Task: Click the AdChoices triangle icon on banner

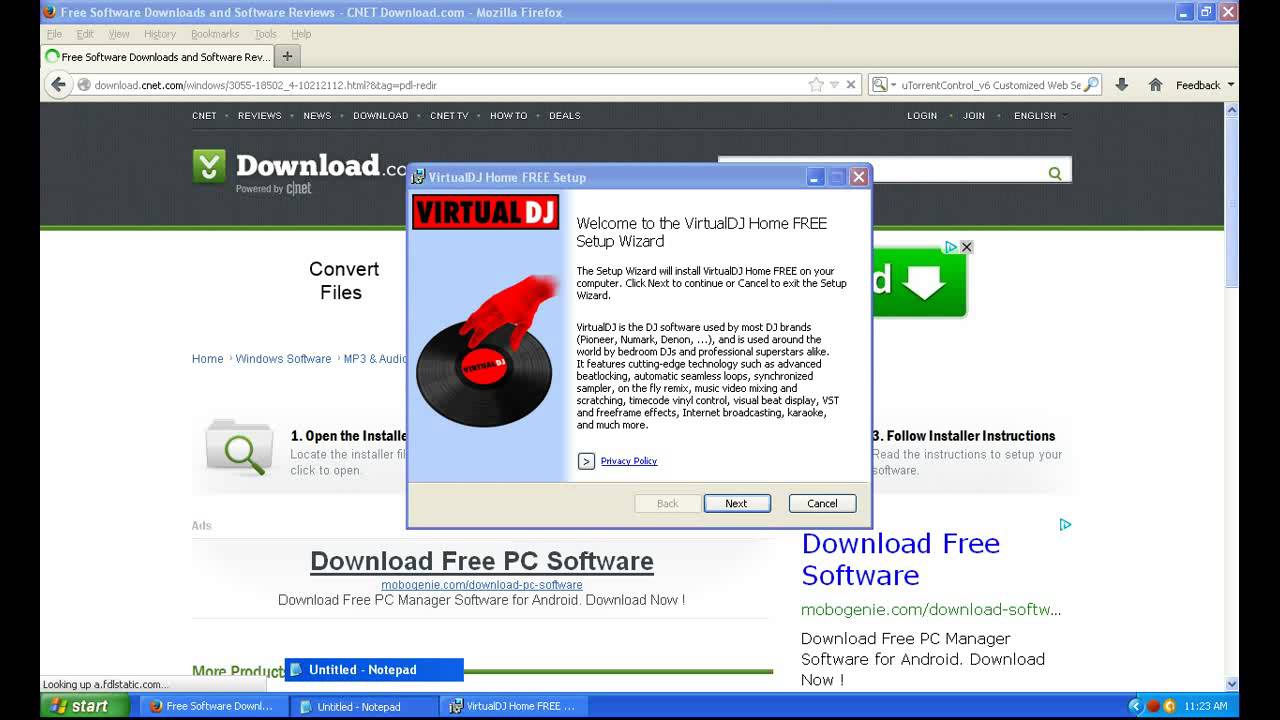Action: (952, 247)
